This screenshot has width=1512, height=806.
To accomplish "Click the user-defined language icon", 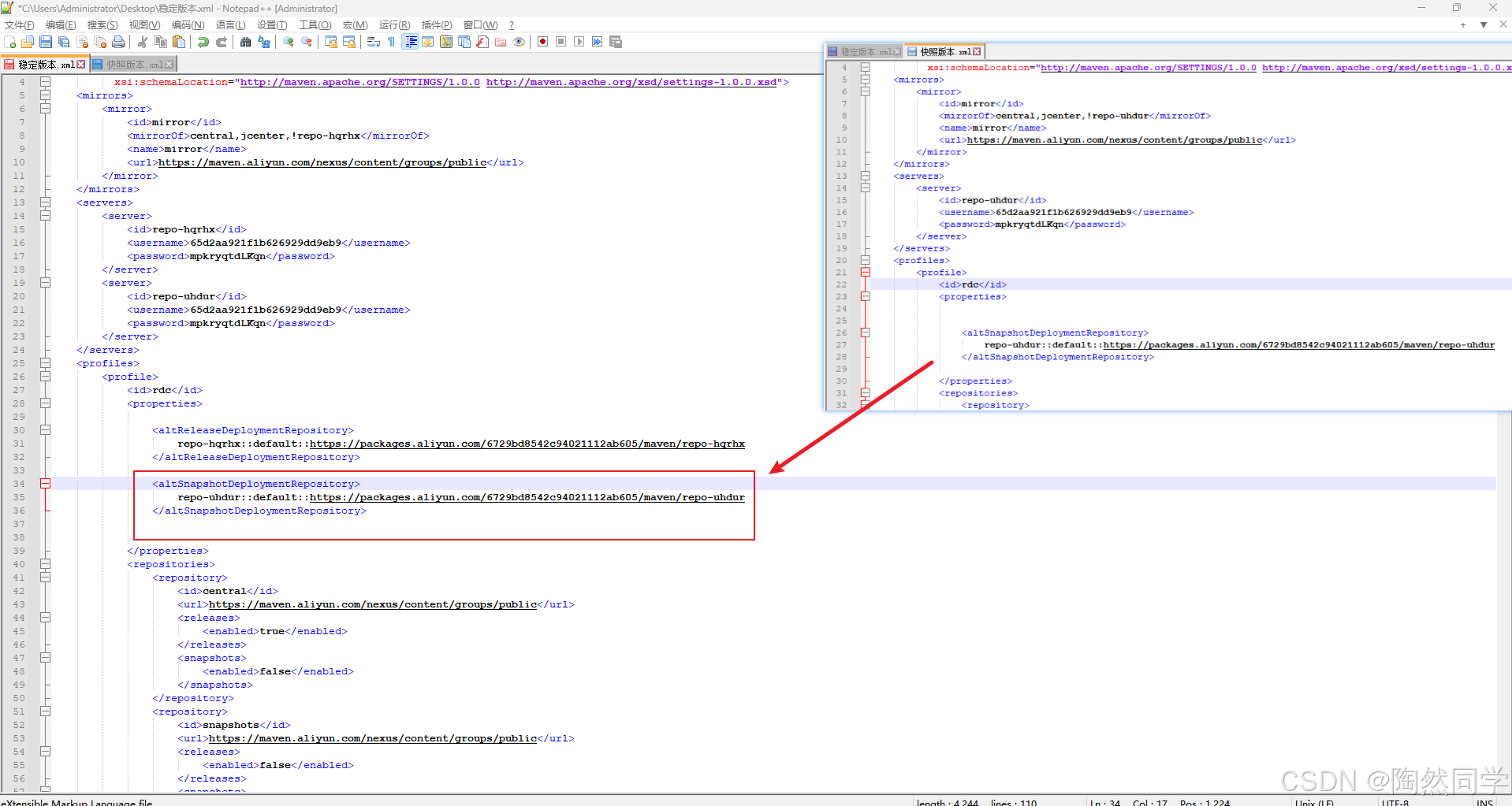I will point(428,42).
